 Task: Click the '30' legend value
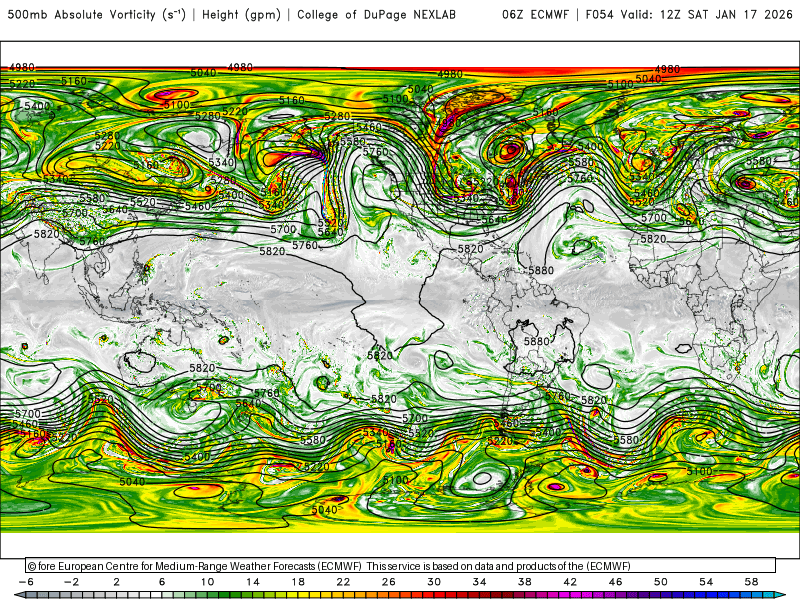[434, 582]
